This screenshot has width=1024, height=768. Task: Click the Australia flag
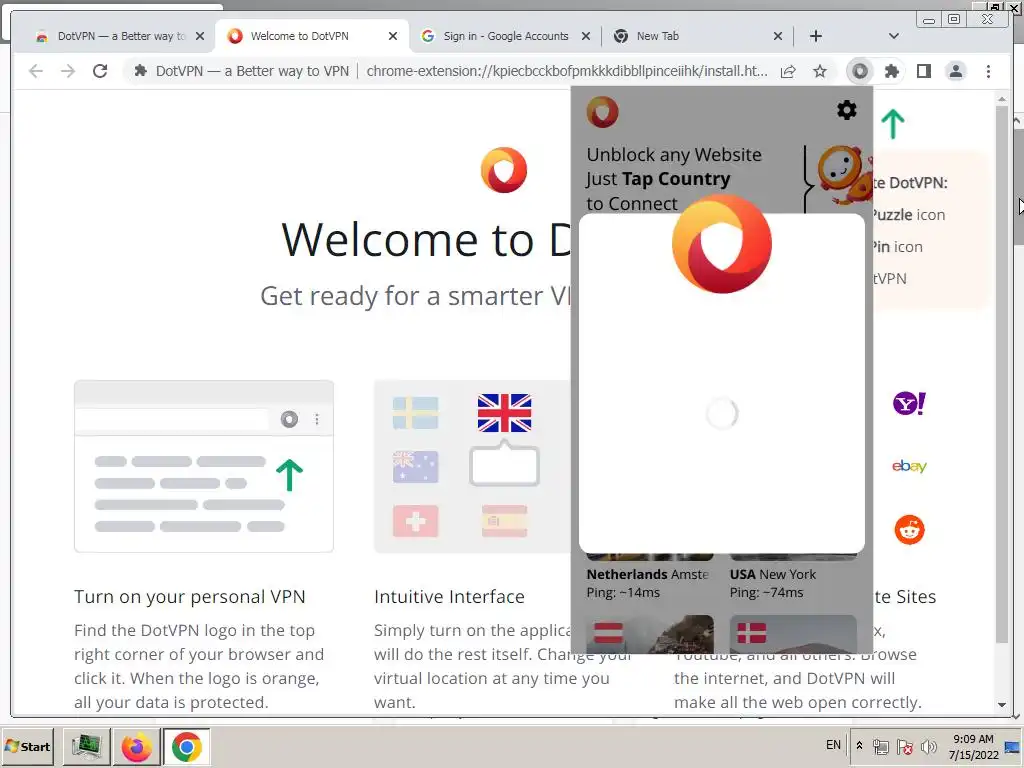415,467
